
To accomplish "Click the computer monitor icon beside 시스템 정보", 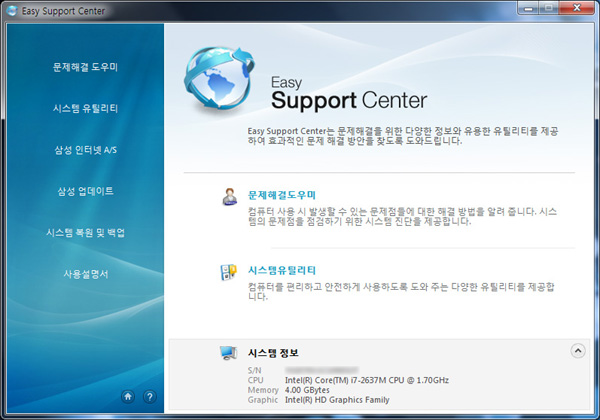I will click(228, 353).
